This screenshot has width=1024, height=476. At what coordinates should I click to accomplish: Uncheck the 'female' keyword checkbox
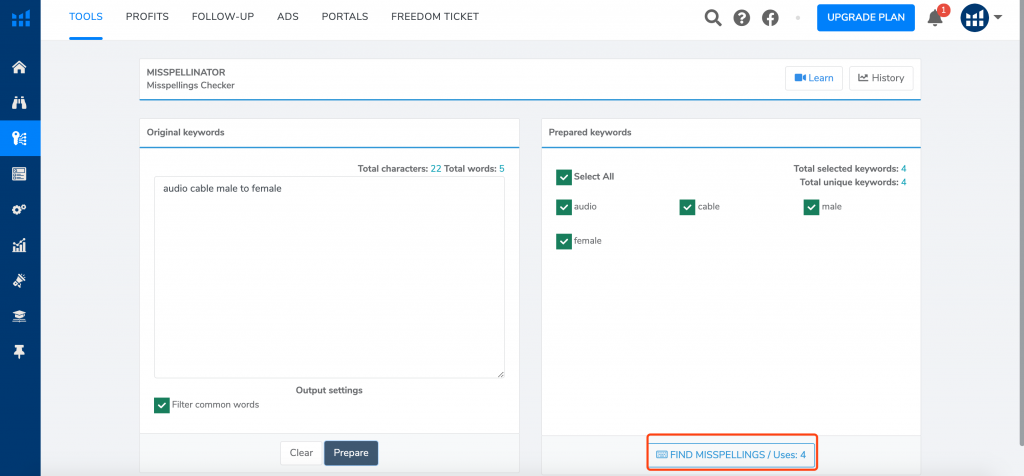[564, 241]
